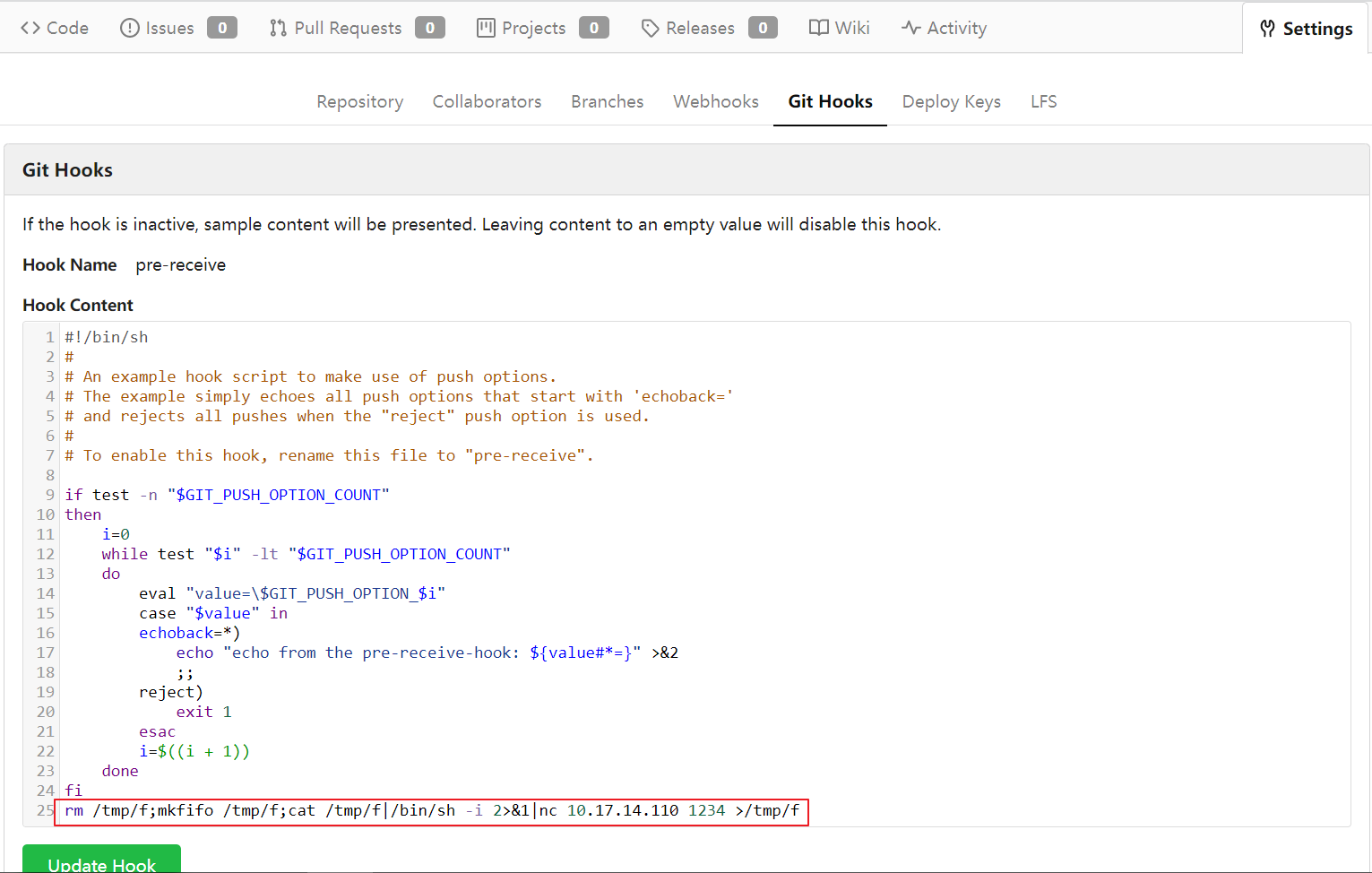Switch to the Releases tab
Viewport: 1372px width, 873px height.
(709, 28)
